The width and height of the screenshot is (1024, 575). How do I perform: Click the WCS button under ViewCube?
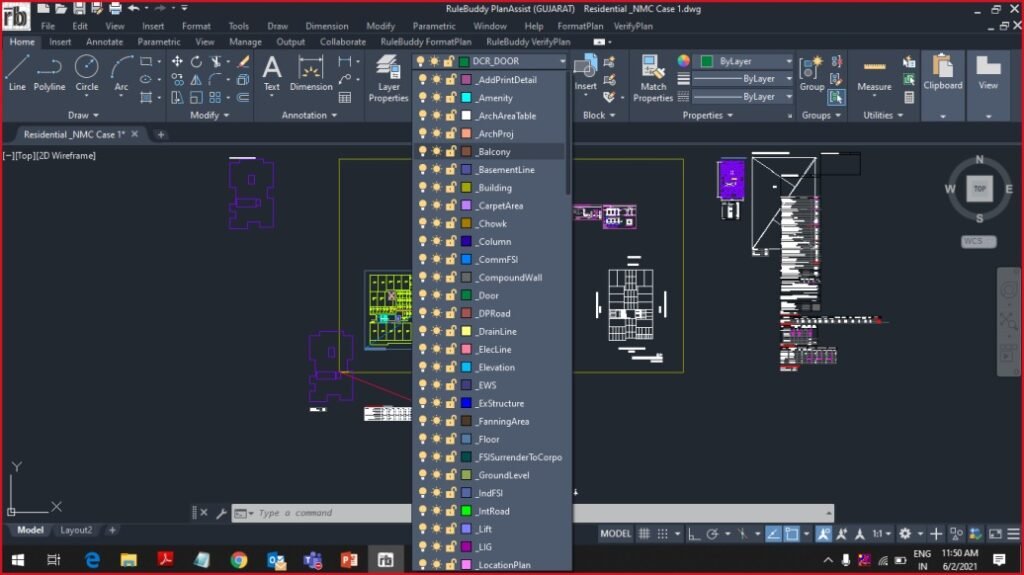[x=978, y=241]
